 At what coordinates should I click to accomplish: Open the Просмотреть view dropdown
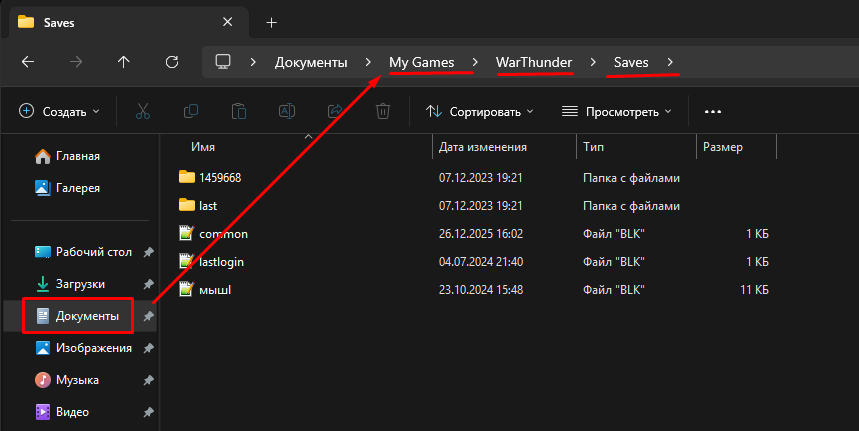[x=616, y=111]
